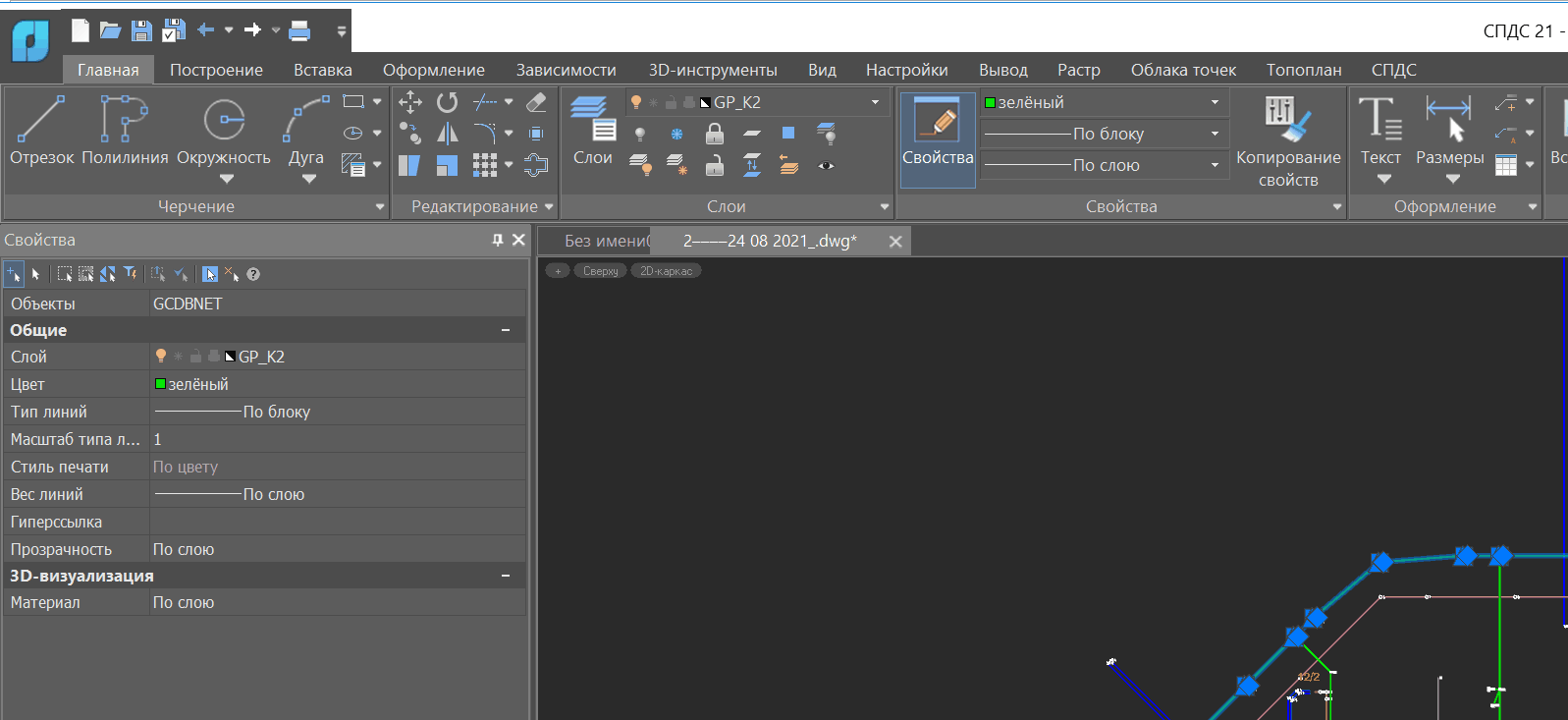This screenshot has height=720, width=1568.
Task: Collapse the Общие section in Properties
Action: pyautogui.click(x=506, y=330)
